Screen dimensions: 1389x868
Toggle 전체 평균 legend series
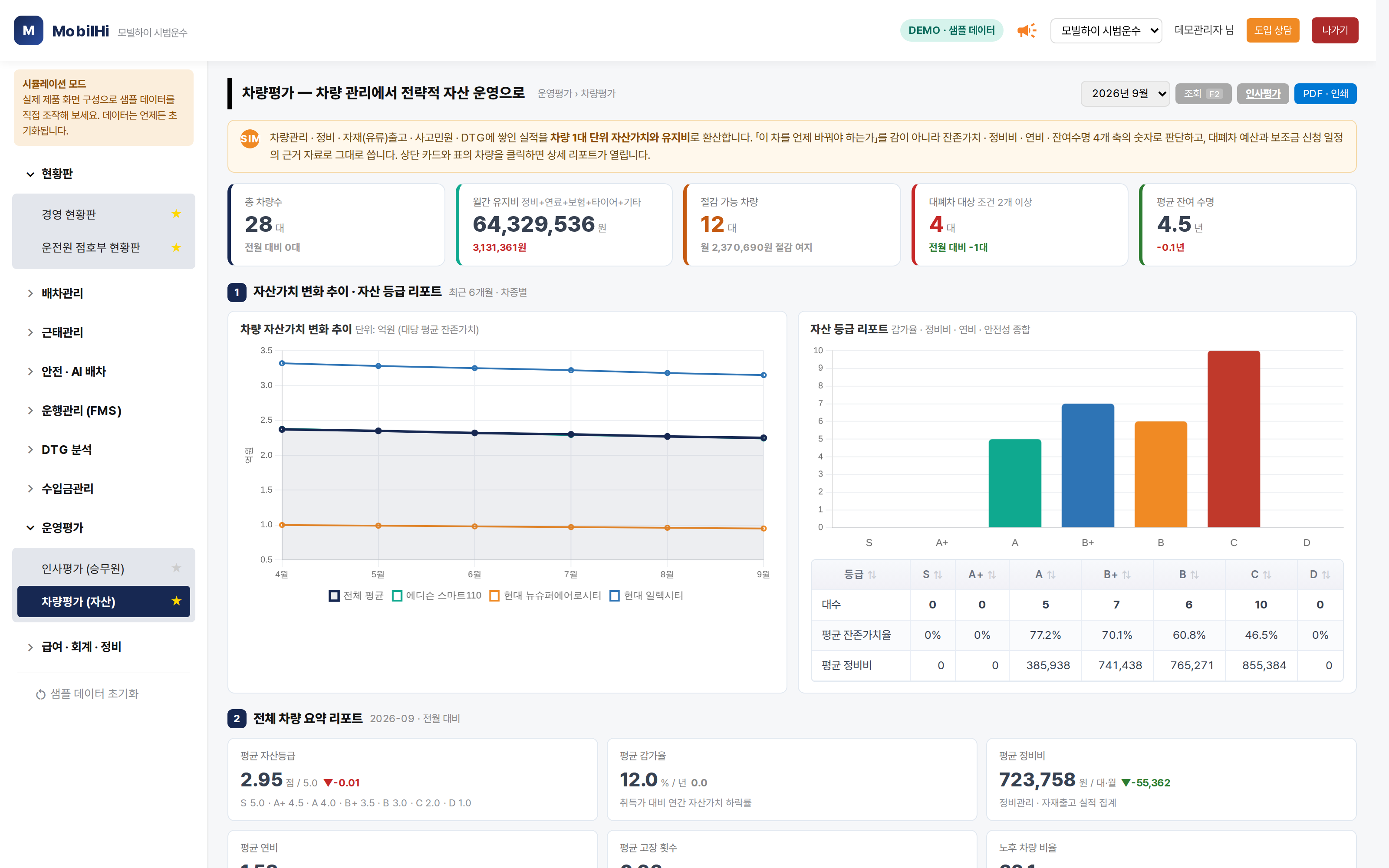(x=356, y=596)
